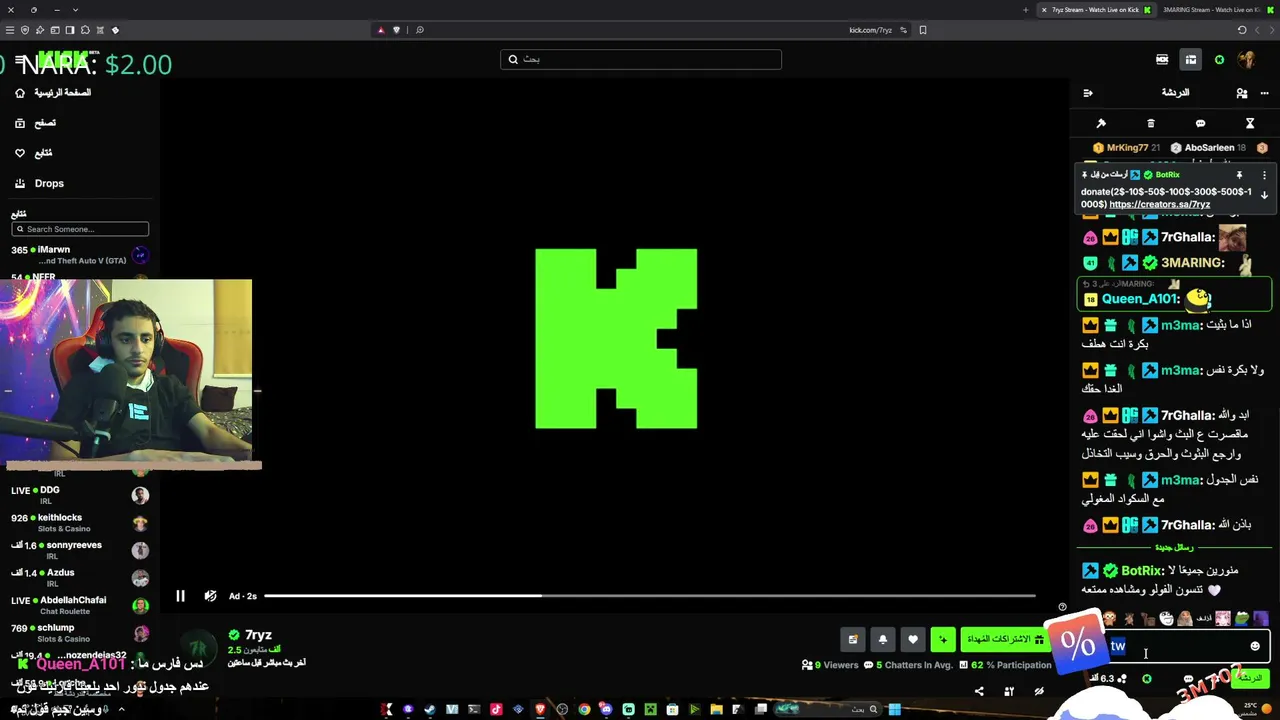Click the speech bubble icon in chat toolbar
The height and width of the screenshot is (720, 1280).
pyautogui.click(x=1200, y=124)
